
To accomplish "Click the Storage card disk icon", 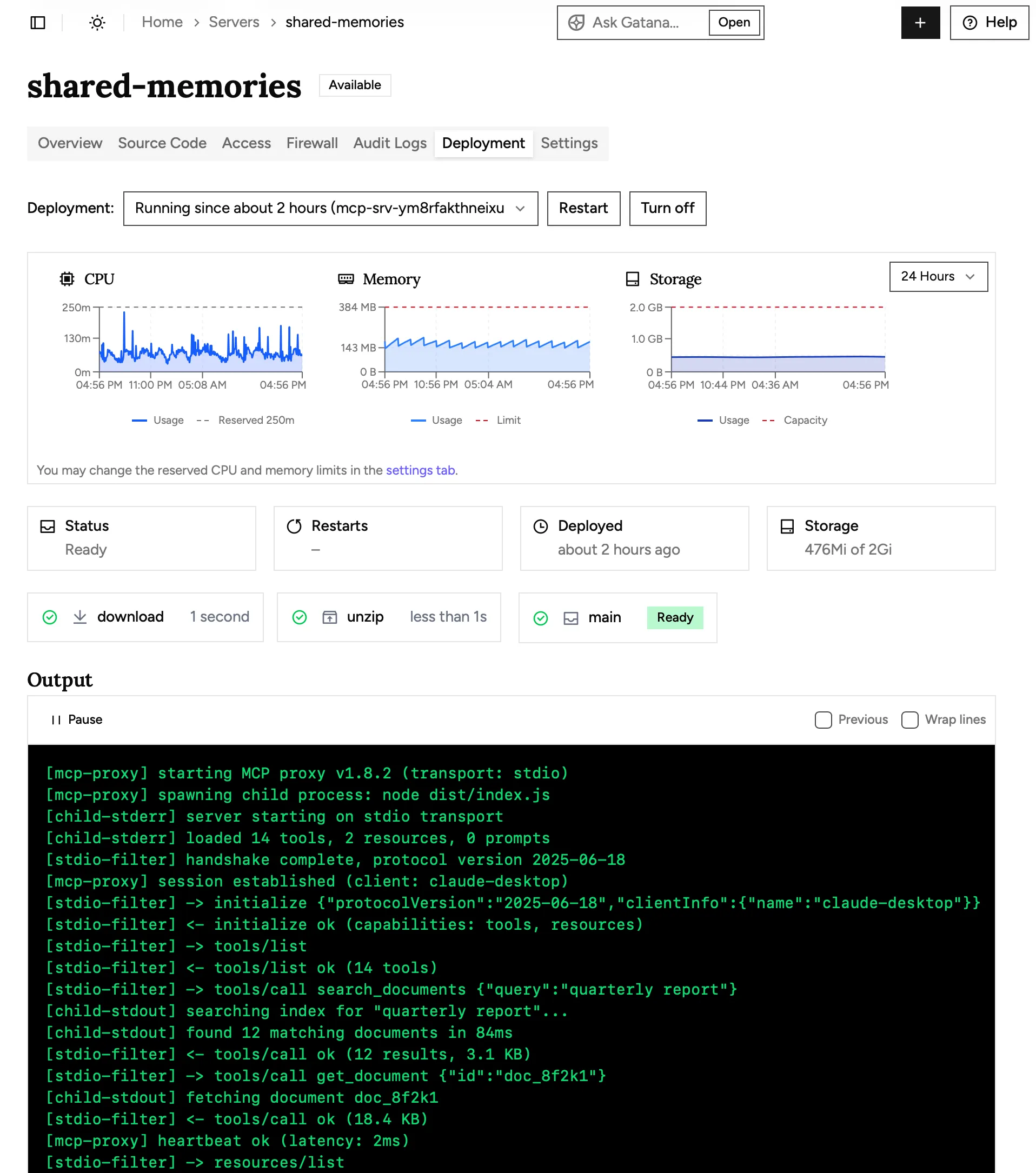I will (x=787, y=525).
